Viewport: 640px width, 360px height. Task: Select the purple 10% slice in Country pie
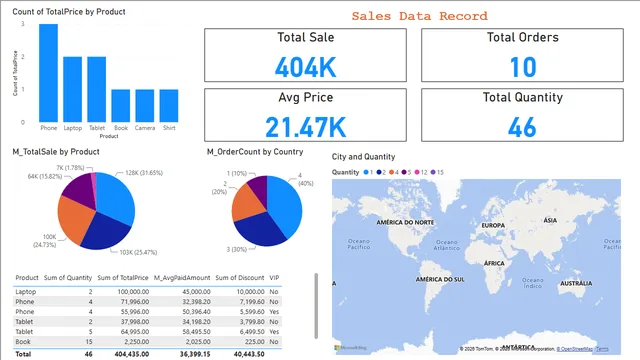pyautogui.click(x=259, y=189)
